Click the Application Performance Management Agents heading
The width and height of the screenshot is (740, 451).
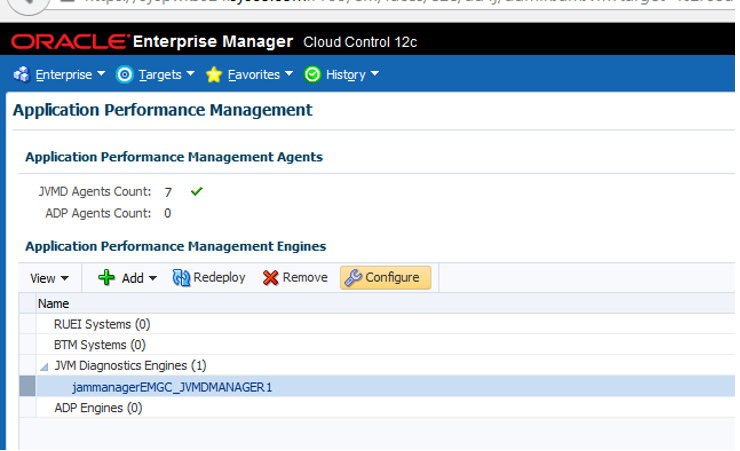(x=174, y=157)
